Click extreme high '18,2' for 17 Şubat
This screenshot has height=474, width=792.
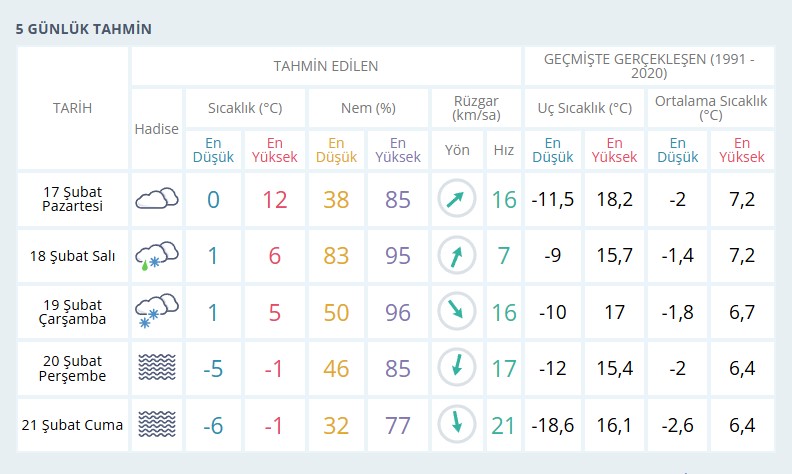pos(614,200)
